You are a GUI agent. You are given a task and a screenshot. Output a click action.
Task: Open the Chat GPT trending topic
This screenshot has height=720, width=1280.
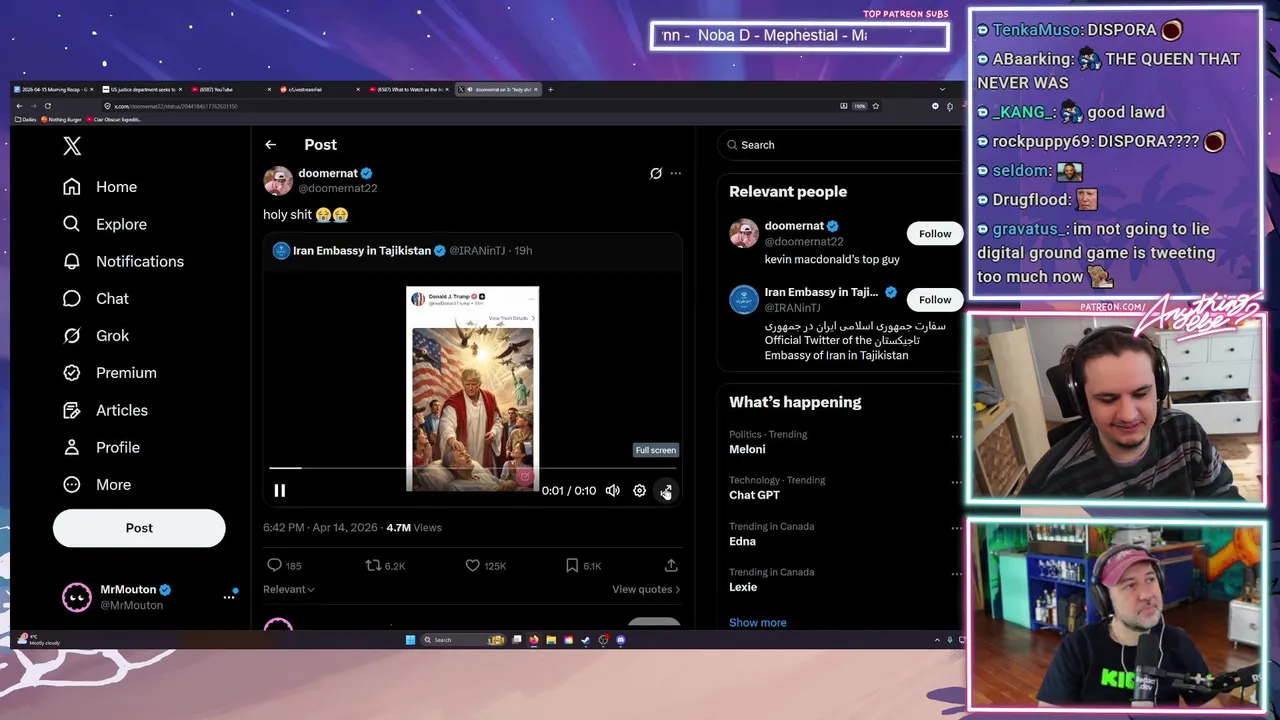pos(754,495)
